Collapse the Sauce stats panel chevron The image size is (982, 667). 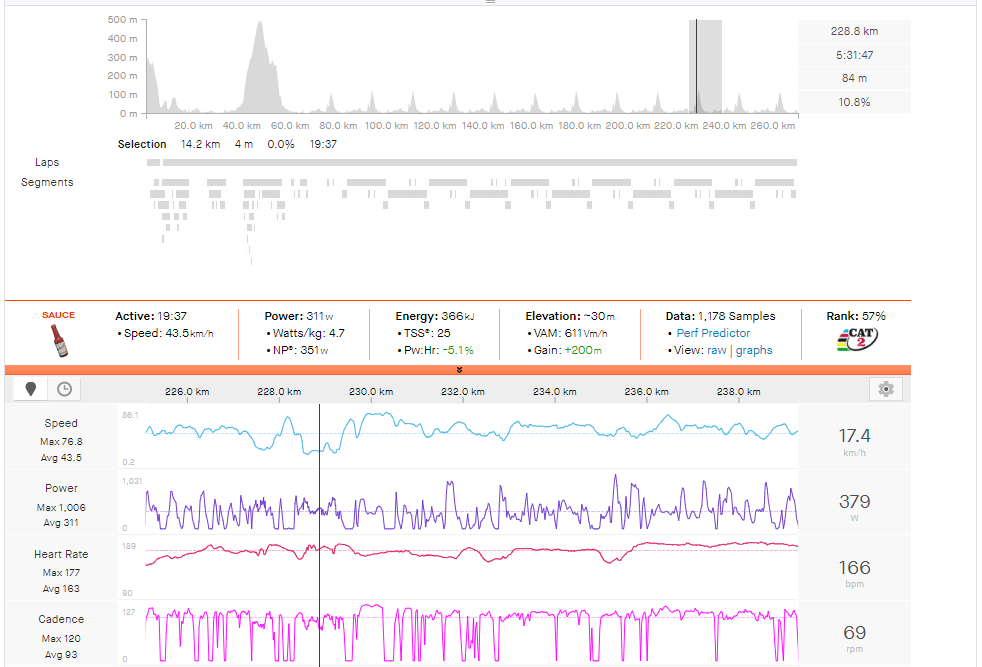coord(459,370)
